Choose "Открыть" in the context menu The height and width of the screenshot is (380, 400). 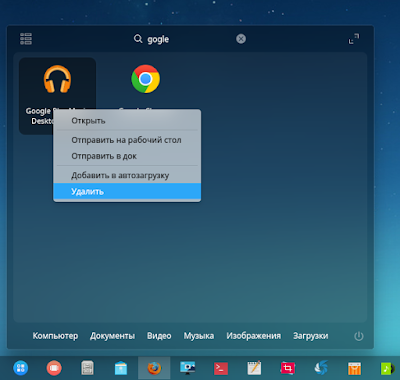[127, 121]
